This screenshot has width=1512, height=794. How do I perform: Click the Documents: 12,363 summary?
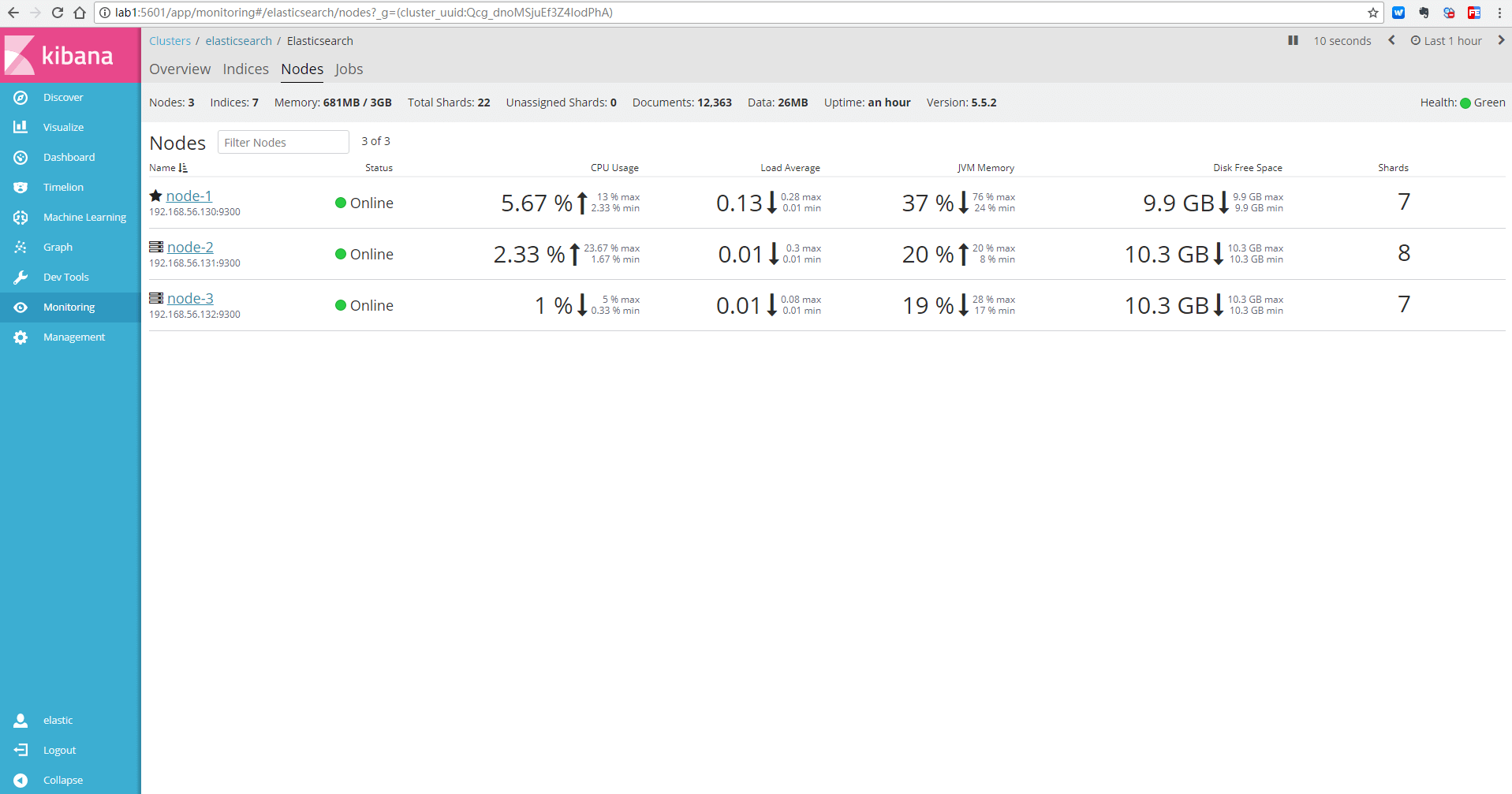[x=682, y=103]
